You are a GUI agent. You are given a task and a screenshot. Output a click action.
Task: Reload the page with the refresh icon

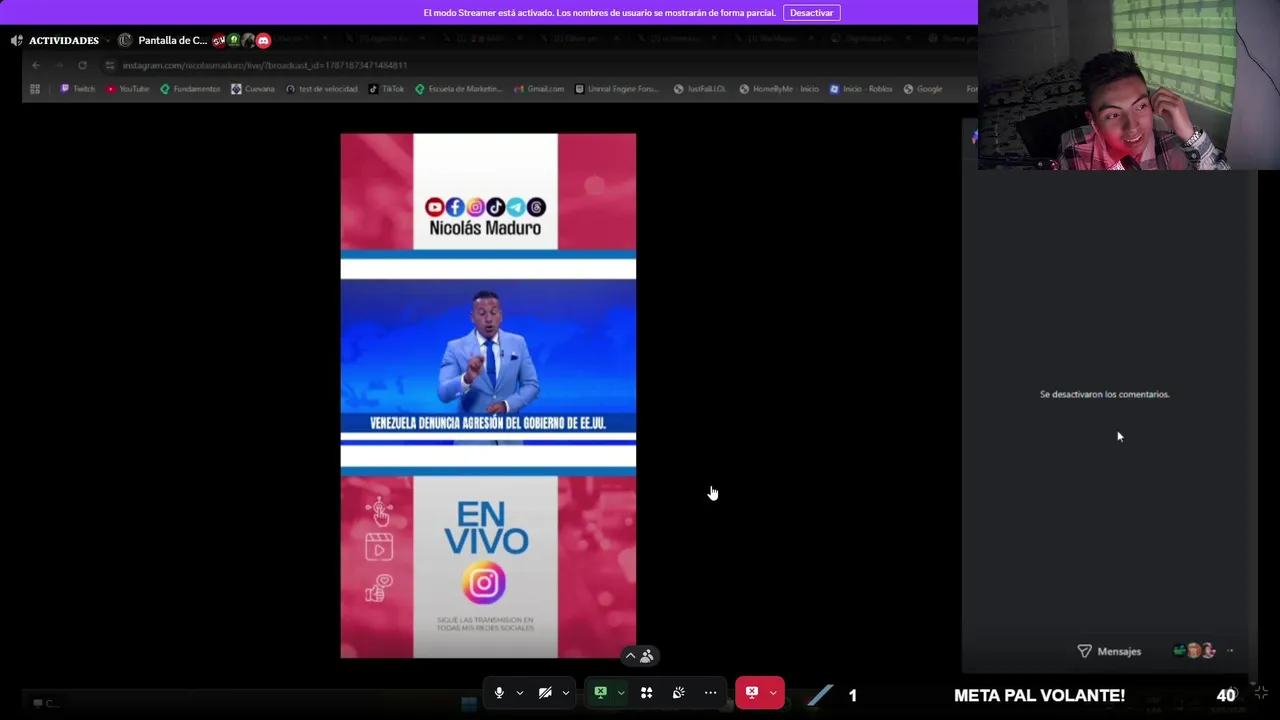point(82,65)
